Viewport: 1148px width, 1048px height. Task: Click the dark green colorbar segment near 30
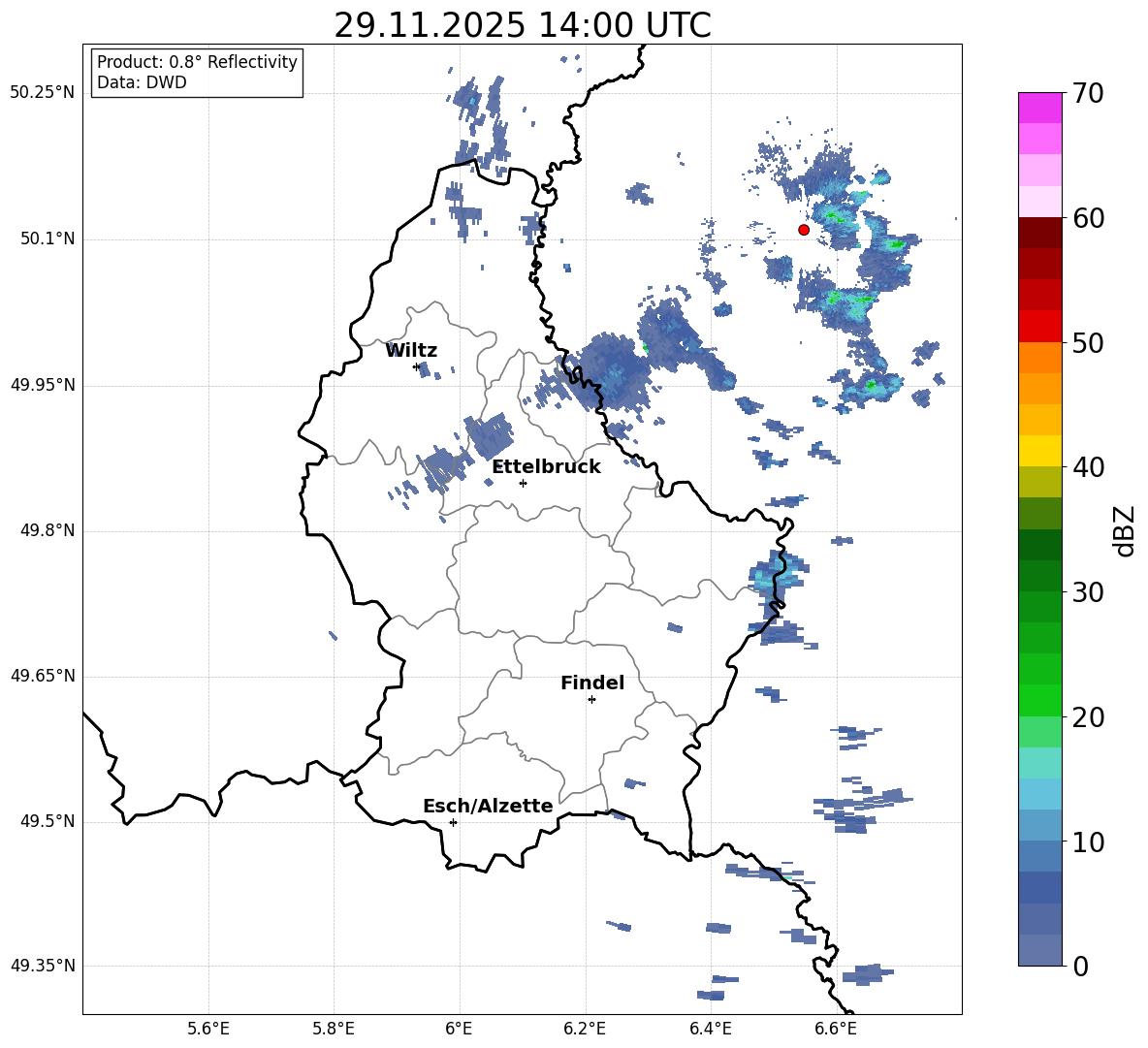(1039, 575)
